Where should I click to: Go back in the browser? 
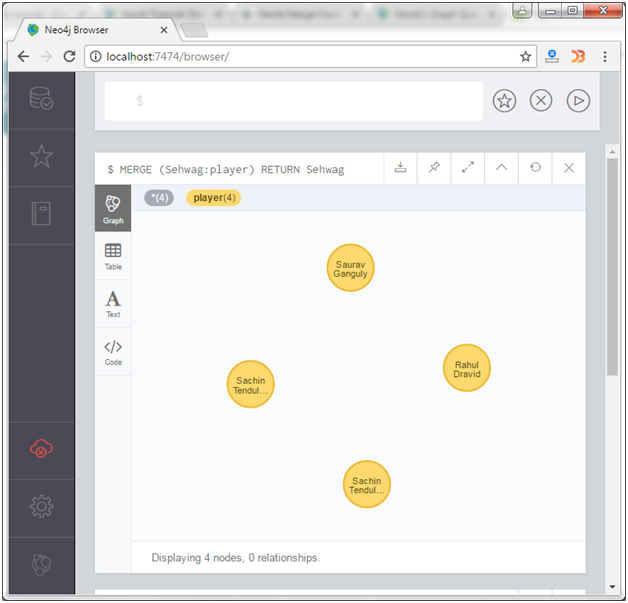[24, 56]
